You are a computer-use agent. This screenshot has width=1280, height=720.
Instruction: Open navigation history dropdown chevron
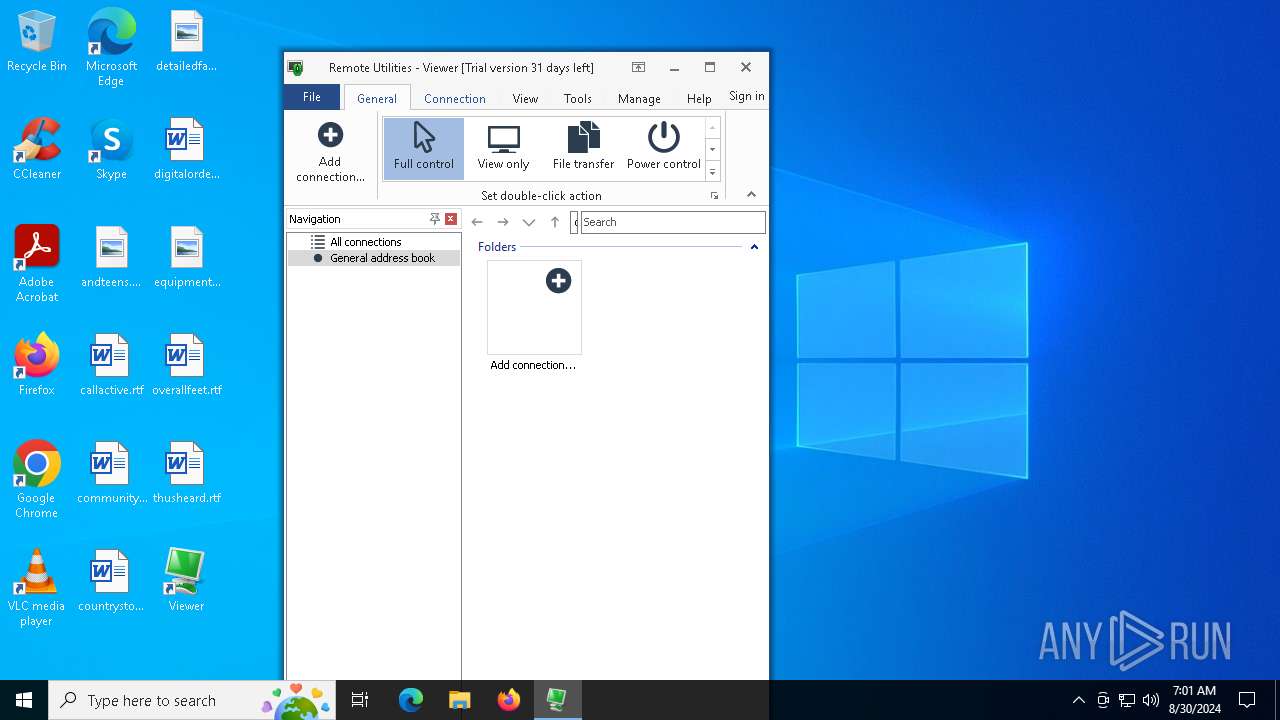point(529,222)
